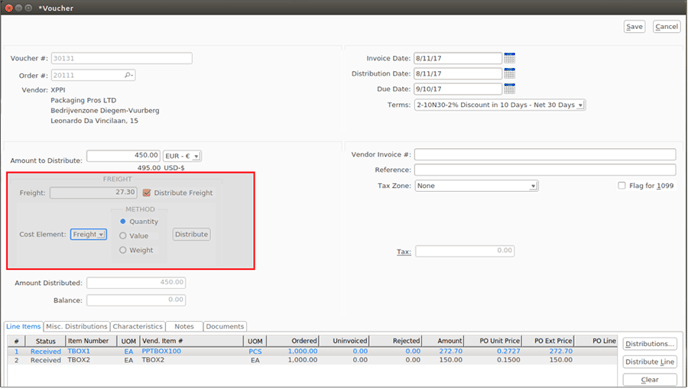
Task: Click the Status column header
Action: (46, 341)
